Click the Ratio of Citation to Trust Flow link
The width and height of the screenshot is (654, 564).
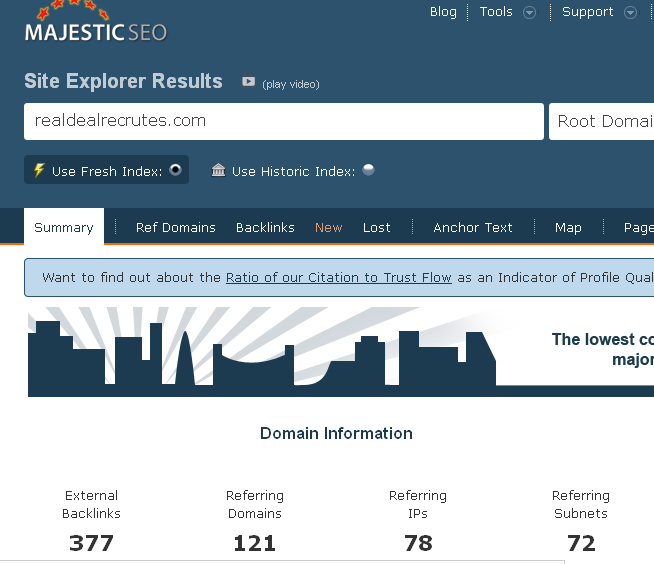click(339, 277)
